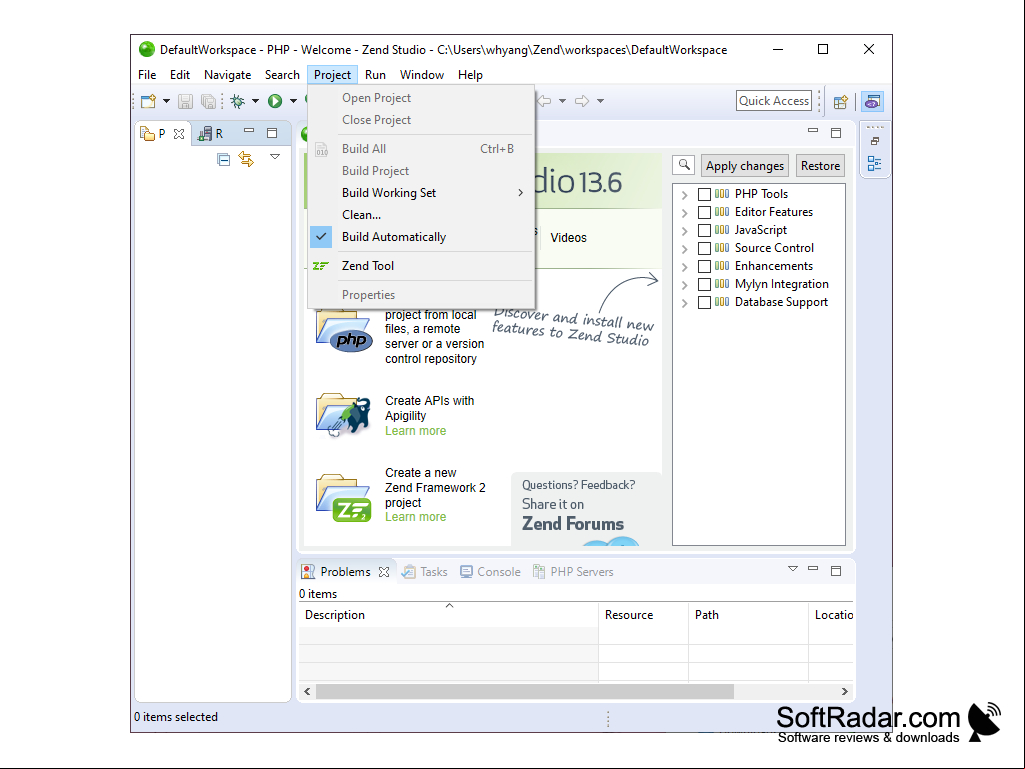The width and height of the screenshot is (1025, 769).
Task: Click Learn more under Apigility
Action: (x=416, y=431)
